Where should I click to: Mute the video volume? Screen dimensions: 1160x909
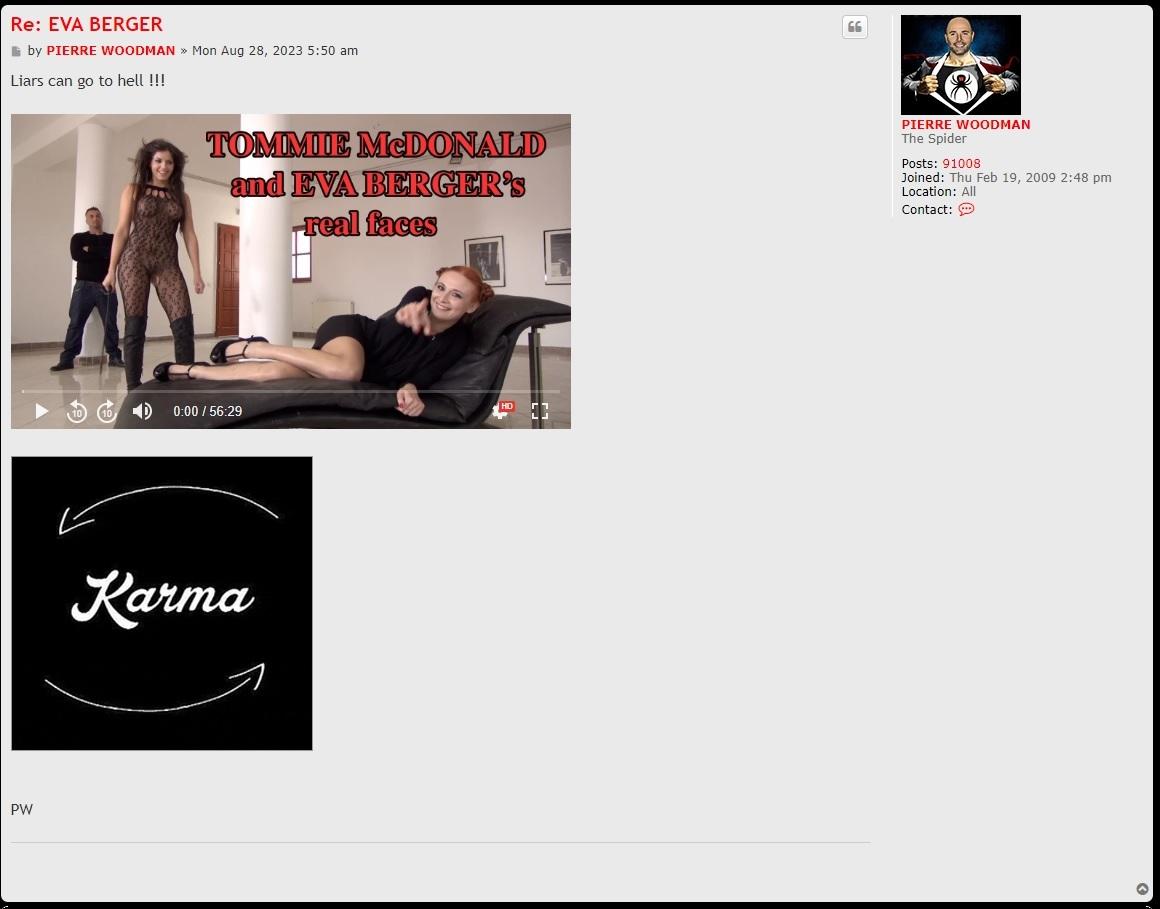[142, 411]
